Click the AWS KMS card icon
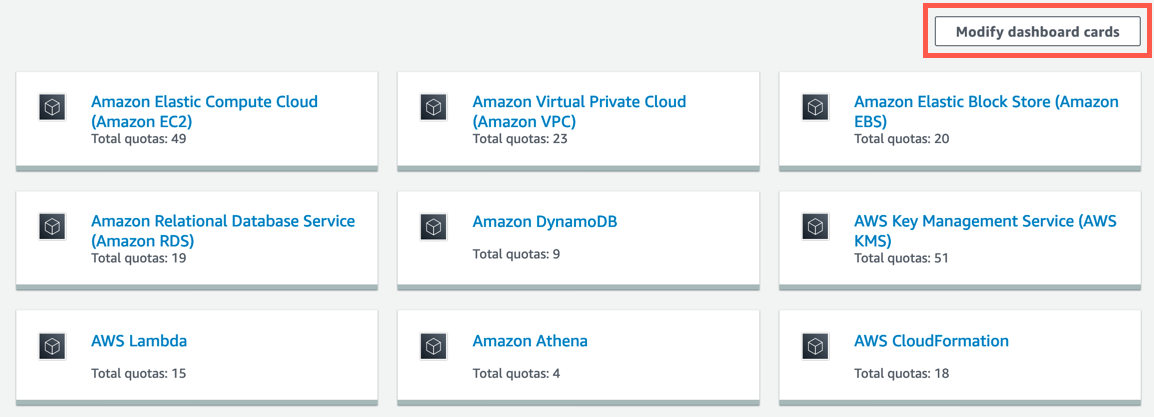The image size is (1154, 417). 815,226
